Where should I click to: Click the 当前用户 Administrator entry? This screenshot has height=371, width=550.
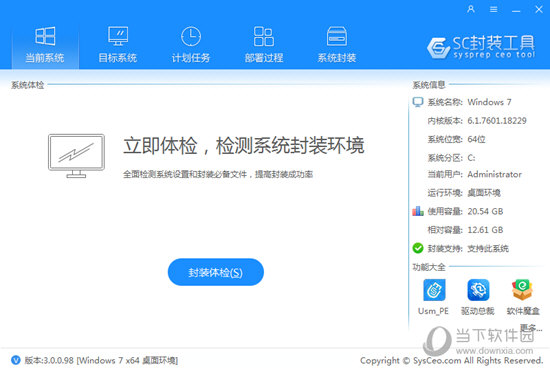pyautogui.click(x=475, y=174)
